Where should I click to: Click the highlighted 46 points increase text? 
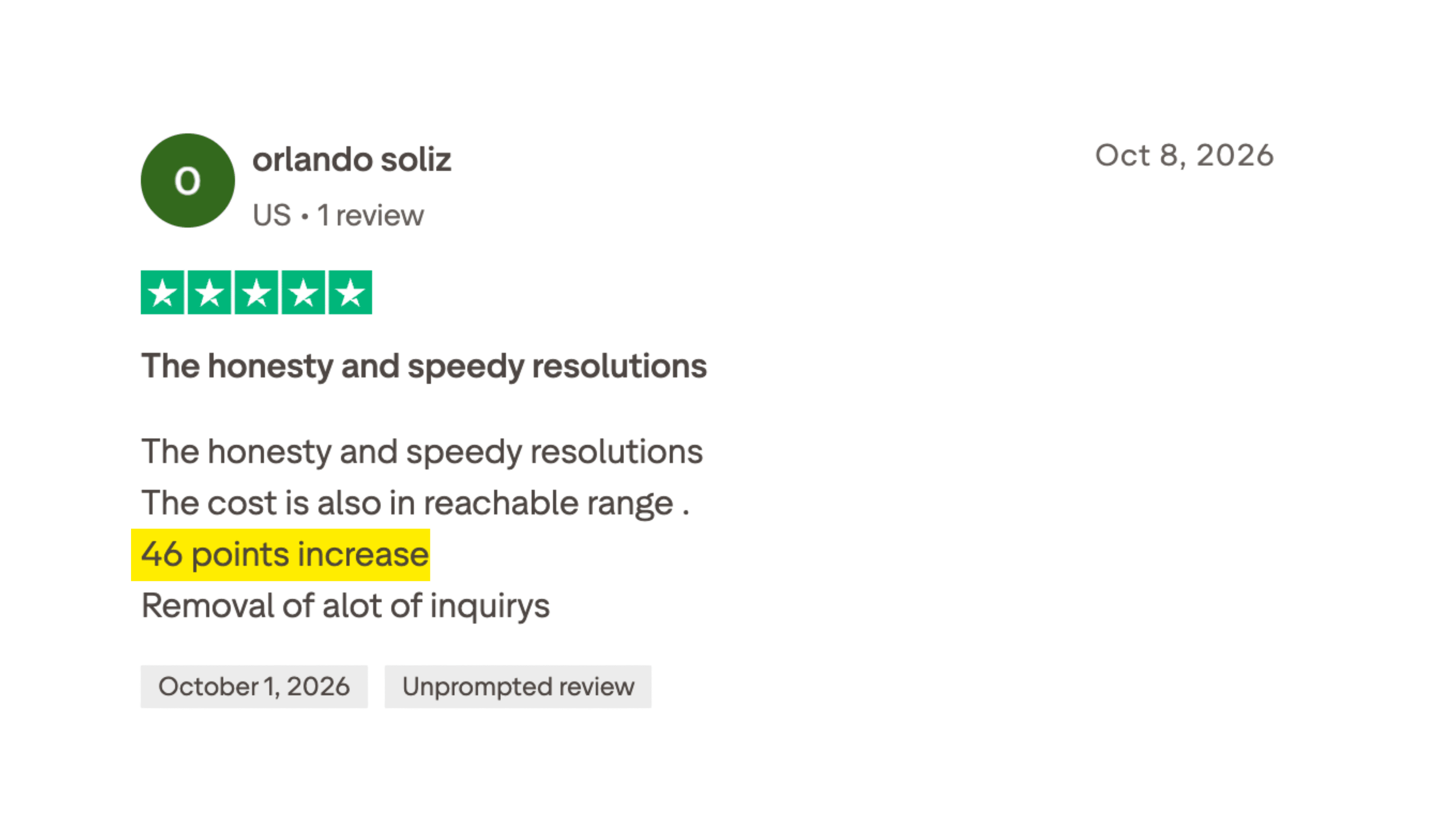(x=285, y=555)
